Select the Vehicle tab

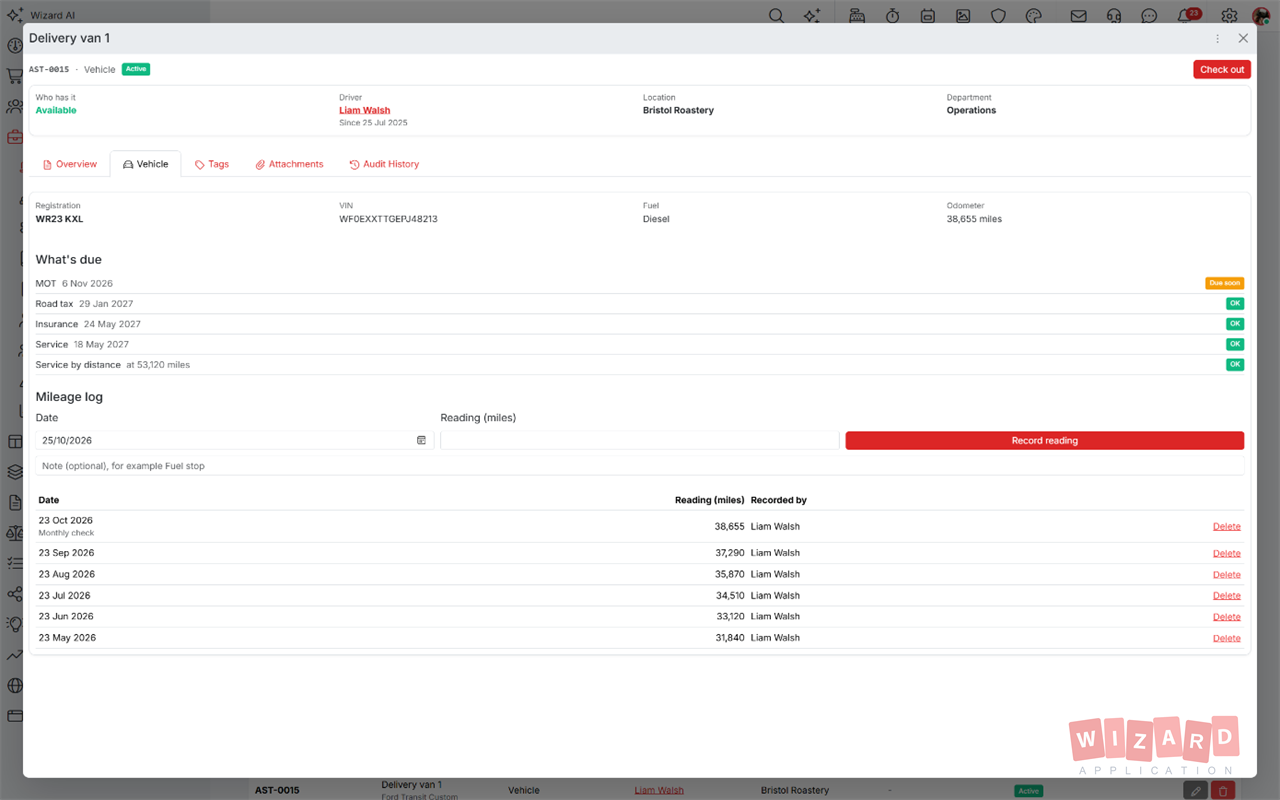146,164
